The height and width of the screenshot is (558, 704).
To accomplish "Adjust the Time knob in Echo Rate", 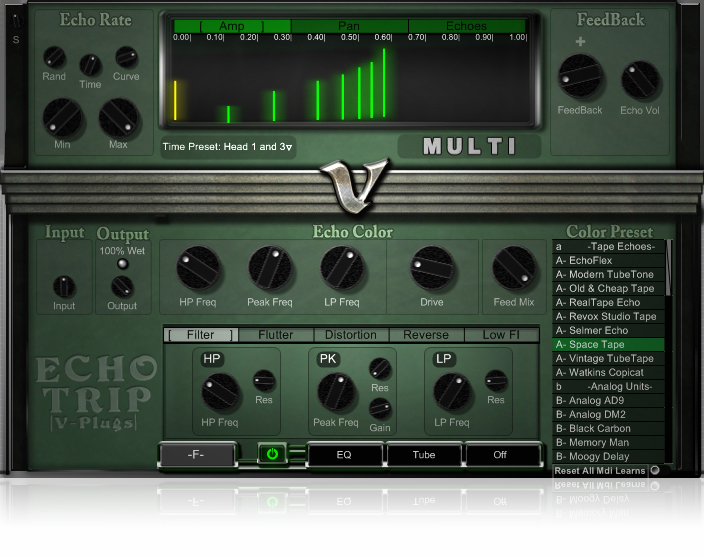I will coord(90,65).
